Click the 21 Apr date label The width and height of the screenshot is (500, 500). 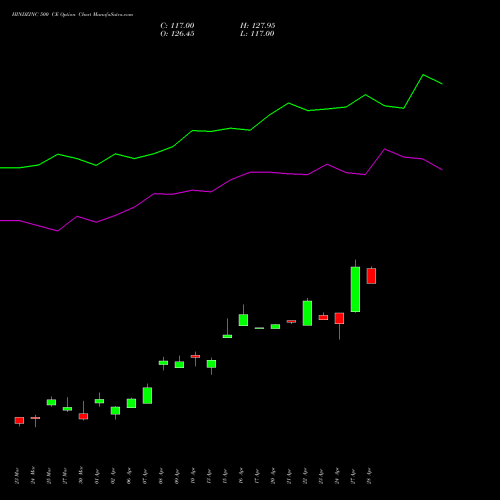pyautogui.click(x=289, y=476)
